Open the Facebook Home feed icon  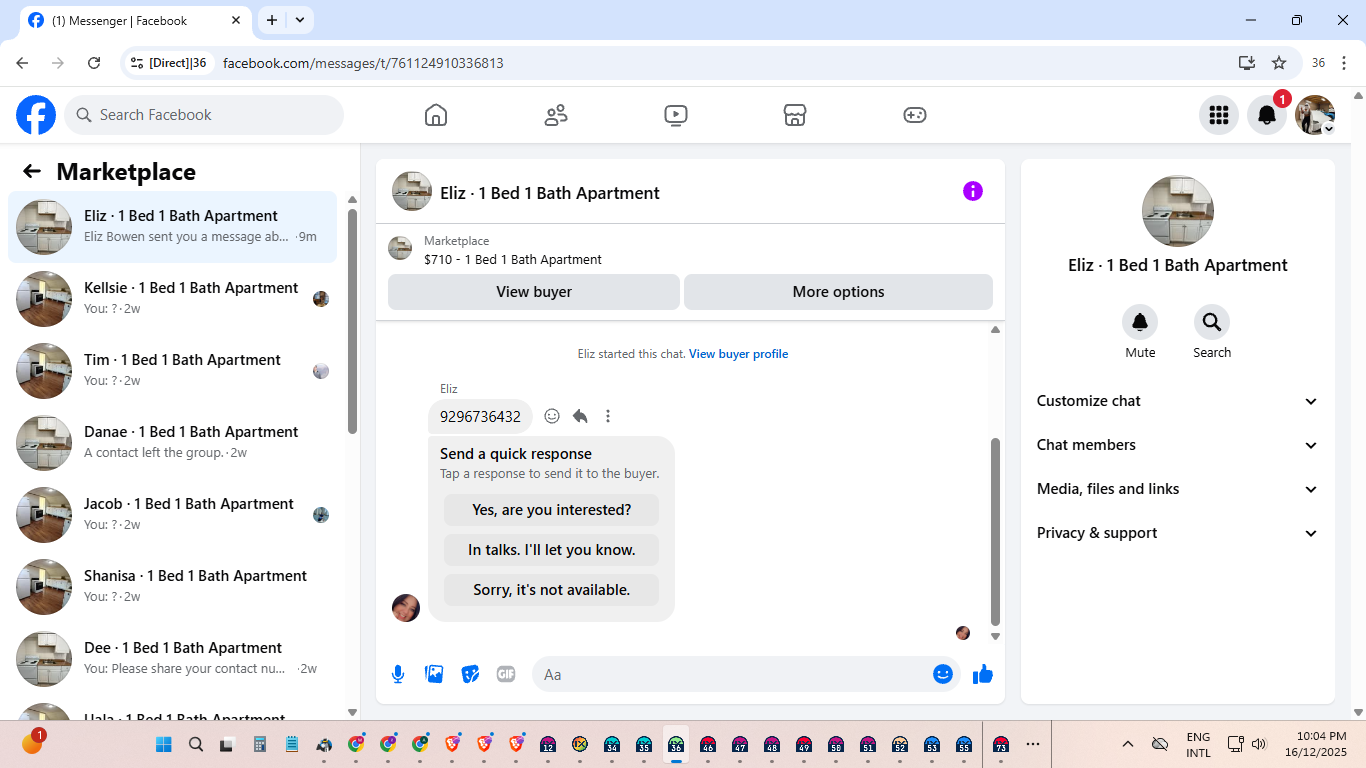[436, 115]
